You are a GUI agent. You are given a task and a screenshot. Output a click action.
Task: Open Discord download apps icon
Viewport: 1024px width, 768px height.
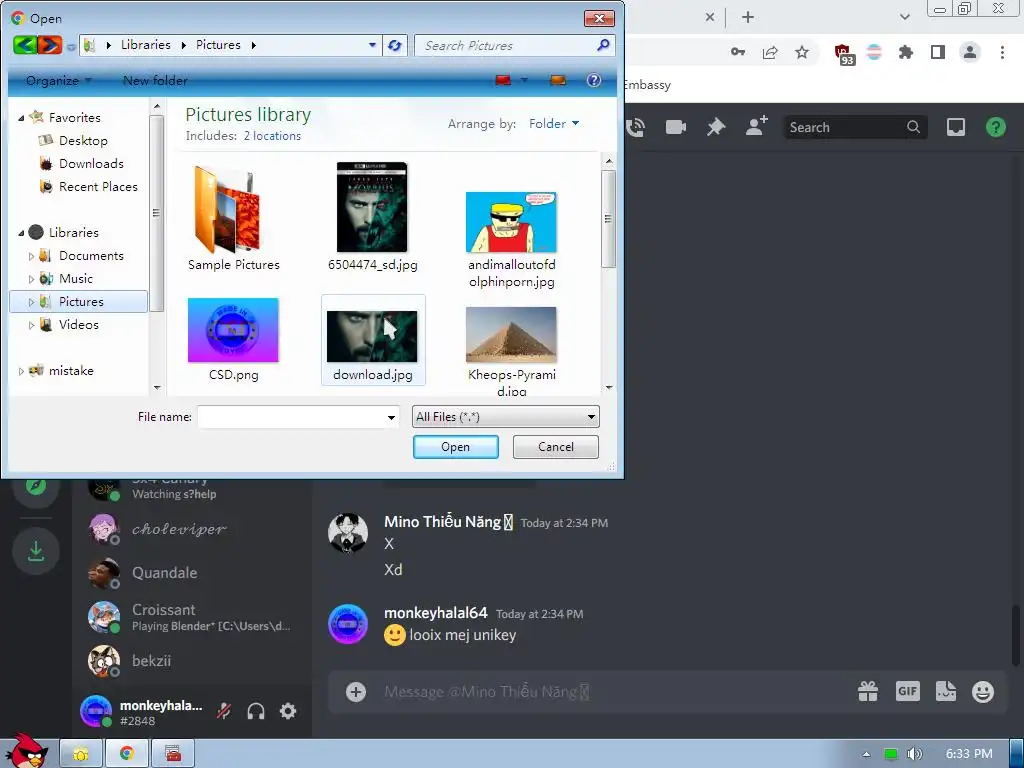point(36,551)
